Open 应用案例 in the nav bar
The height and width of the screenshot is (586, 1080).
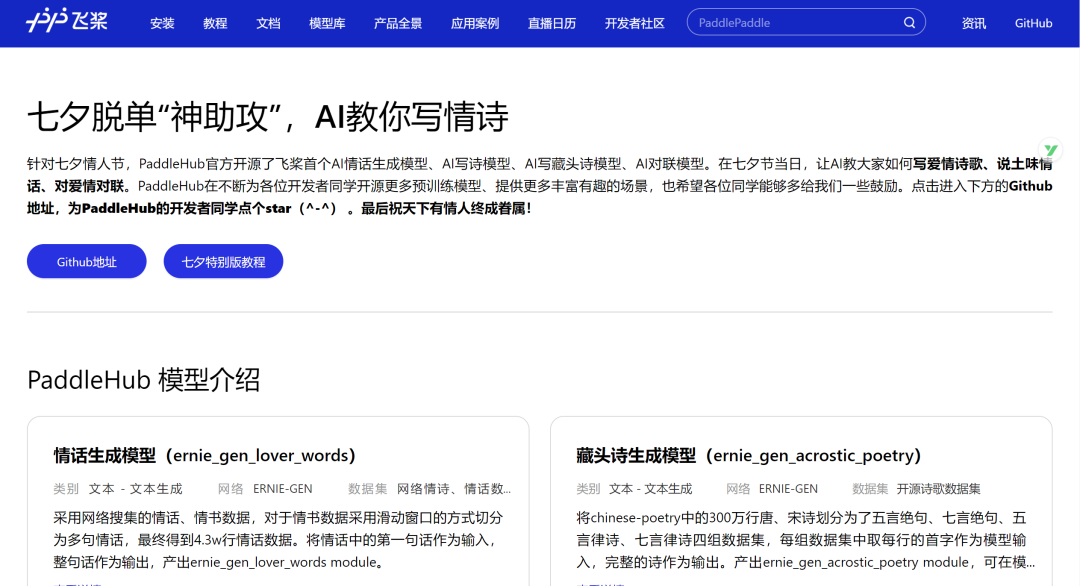click(x=475, y=23)
